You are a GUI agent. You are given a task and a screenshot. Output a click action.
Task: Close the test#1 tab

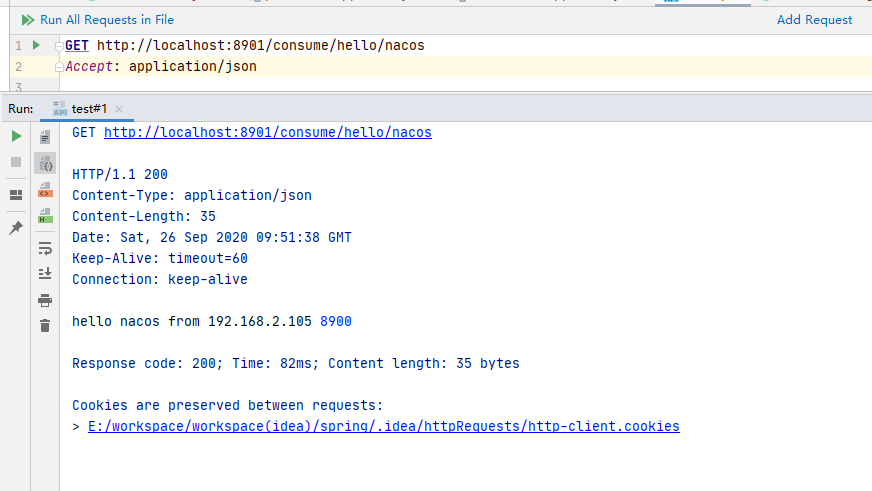(119, 109)
